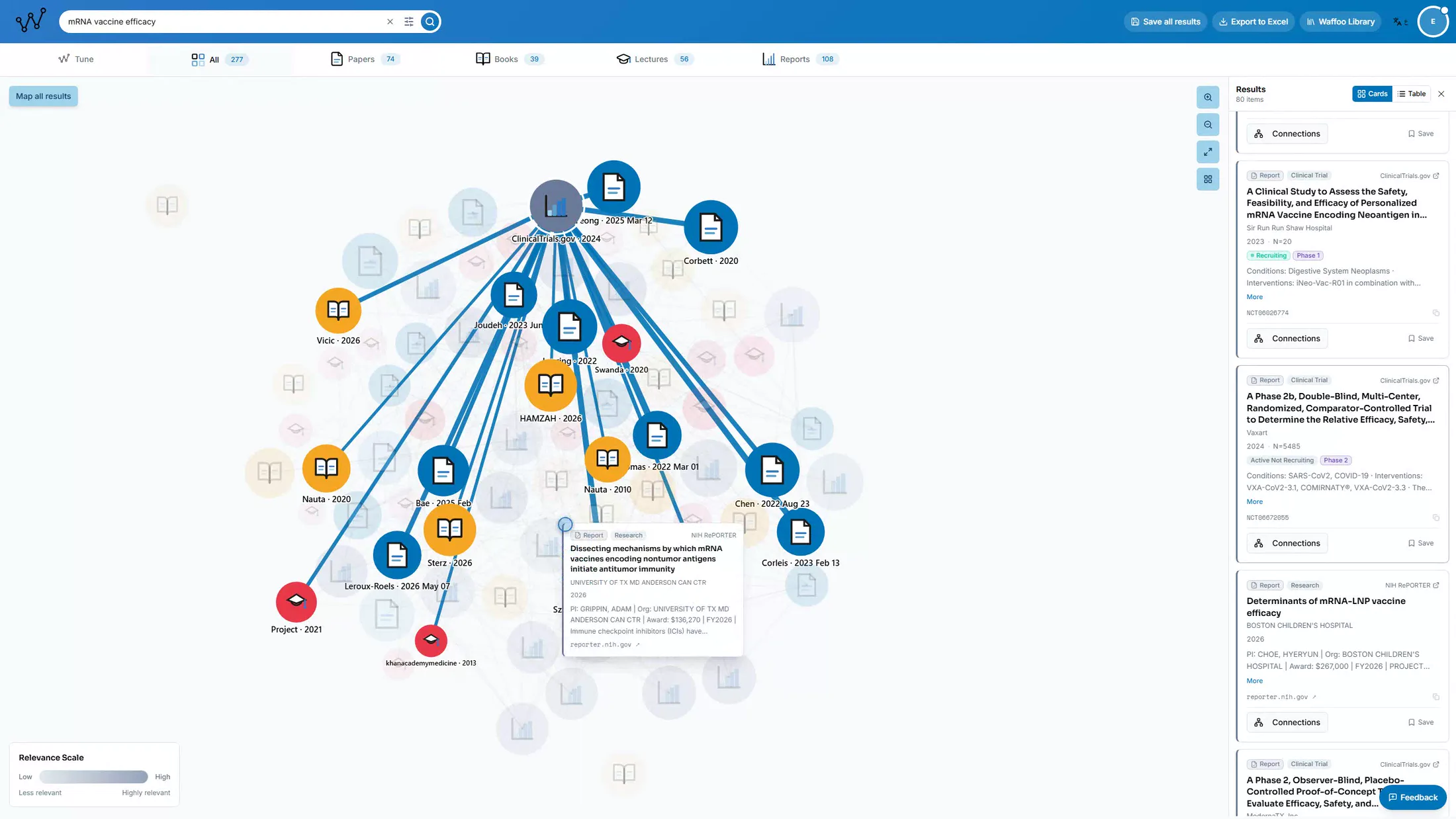Click the Recruiting status badge
The height and width of the screenshot is (819, 1456).
point(1268,255)
